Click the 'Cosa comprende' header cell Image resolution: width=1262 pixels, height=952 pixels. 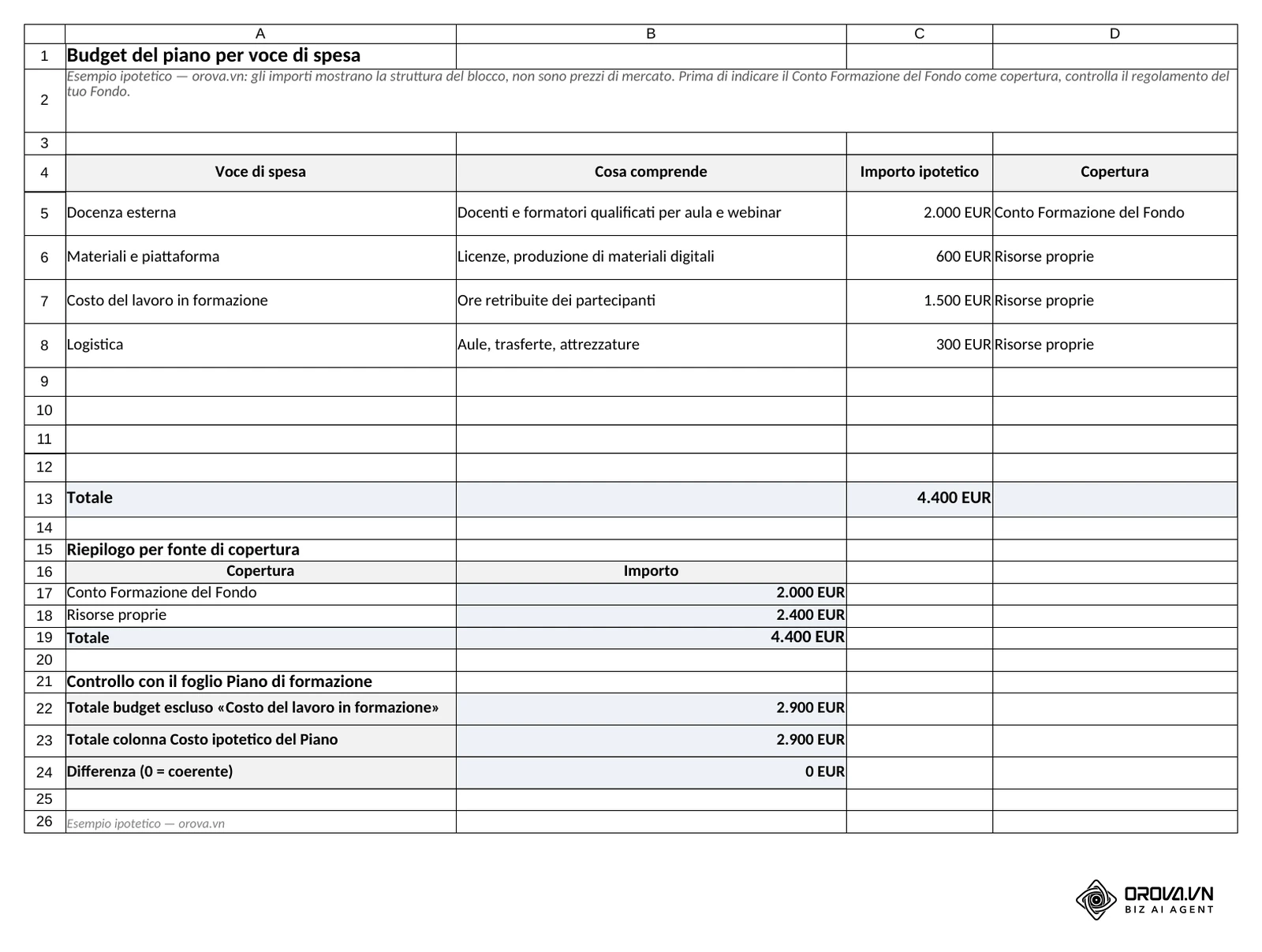coord(651,172)
